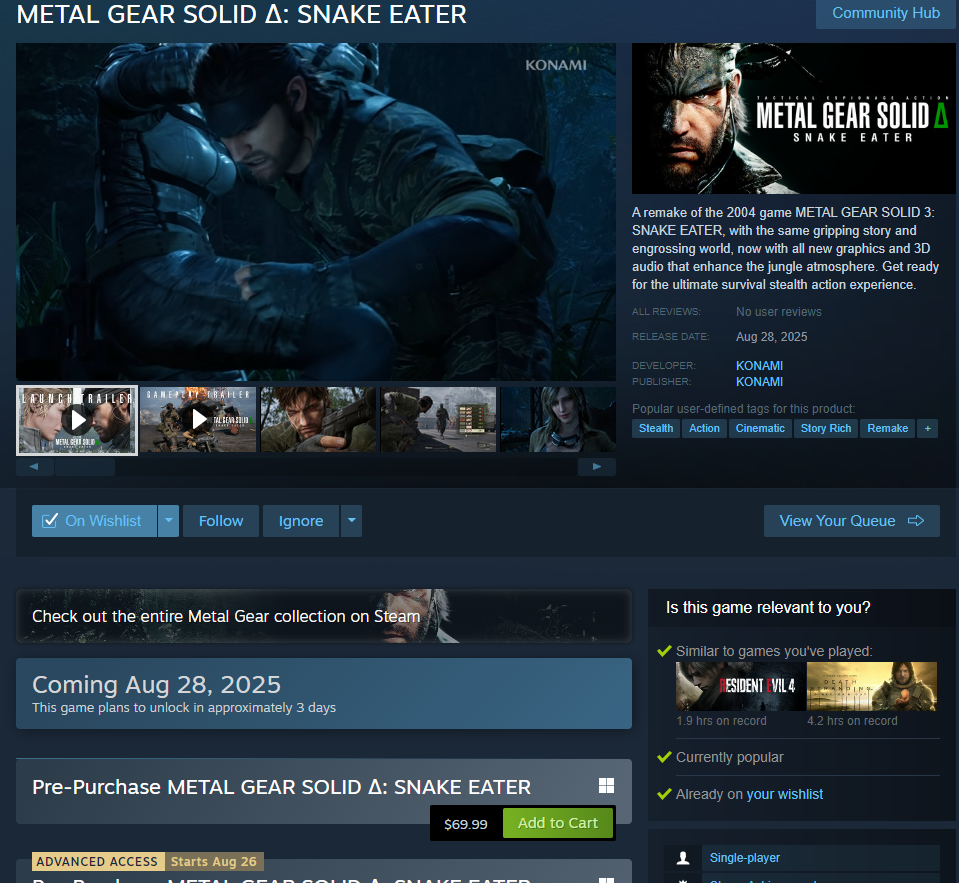Click the Windows platform icon beside Pre-Purchase

pyautogui.click(x=606, y=786)
